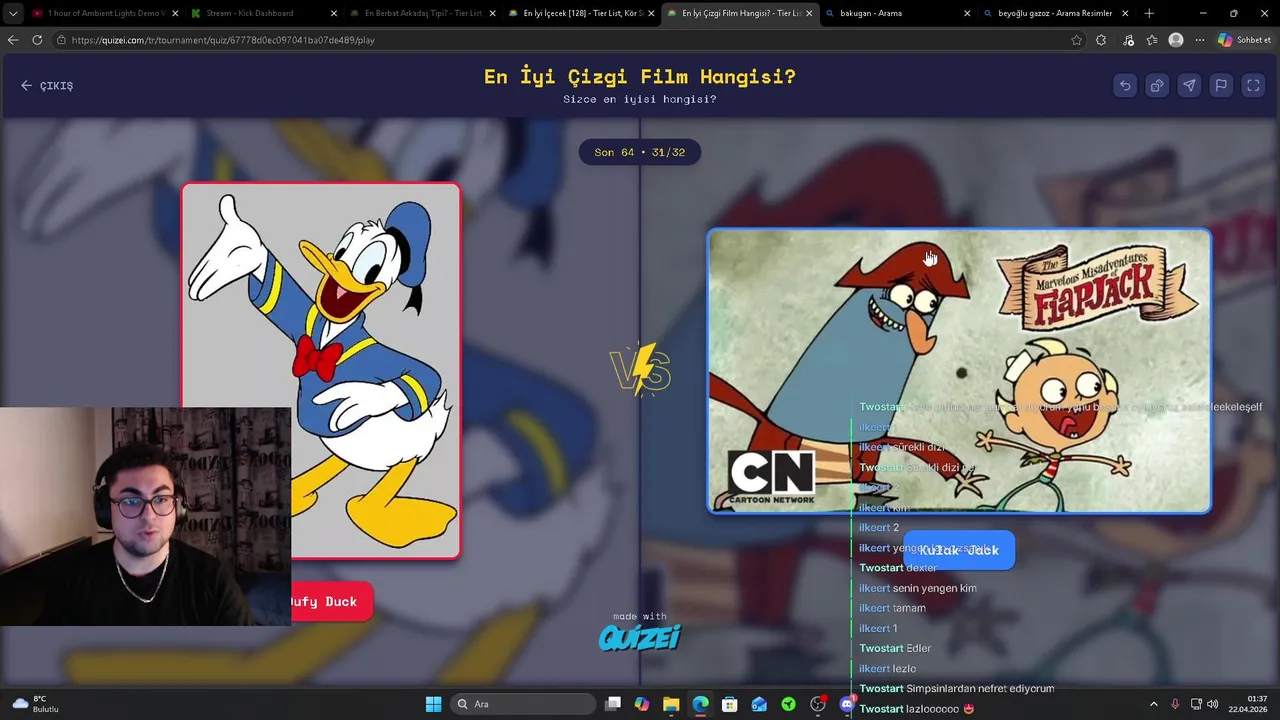1280x720 pixels.
Task: Click the chat message 'senin yengen kim'
Action: click(x=935, y=588)
